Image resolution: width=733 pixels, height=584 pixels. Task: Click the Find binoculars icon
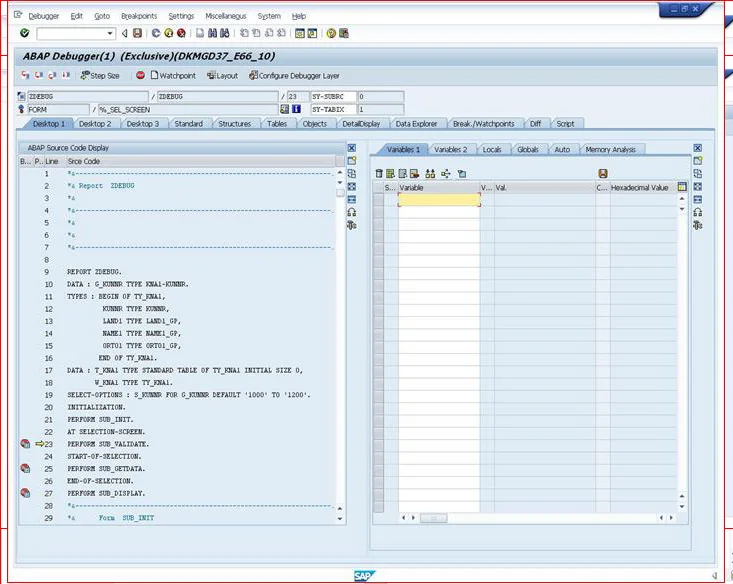(212, 33)
